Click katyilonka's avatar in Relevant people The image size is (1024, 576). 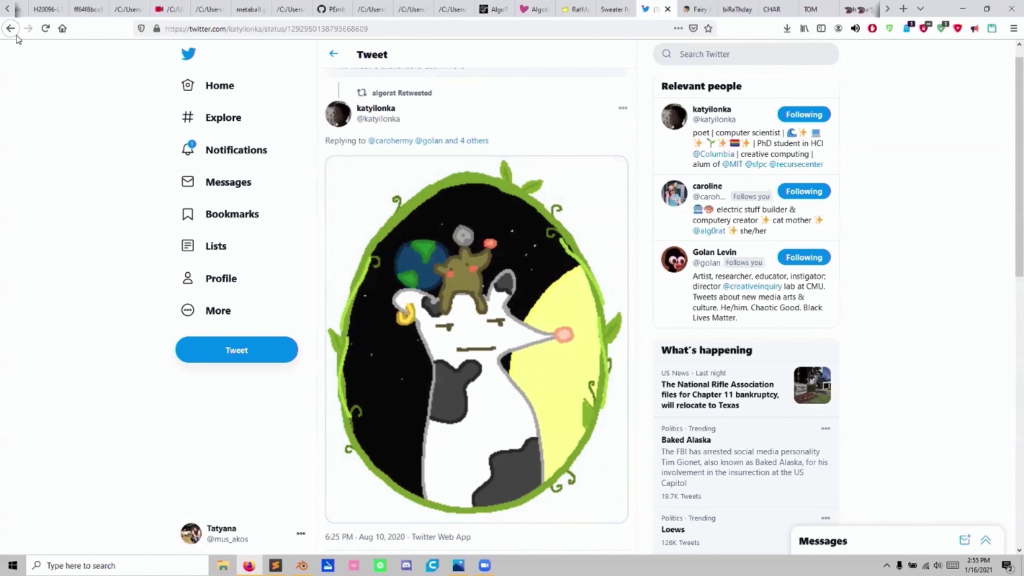tap(674, 117)
